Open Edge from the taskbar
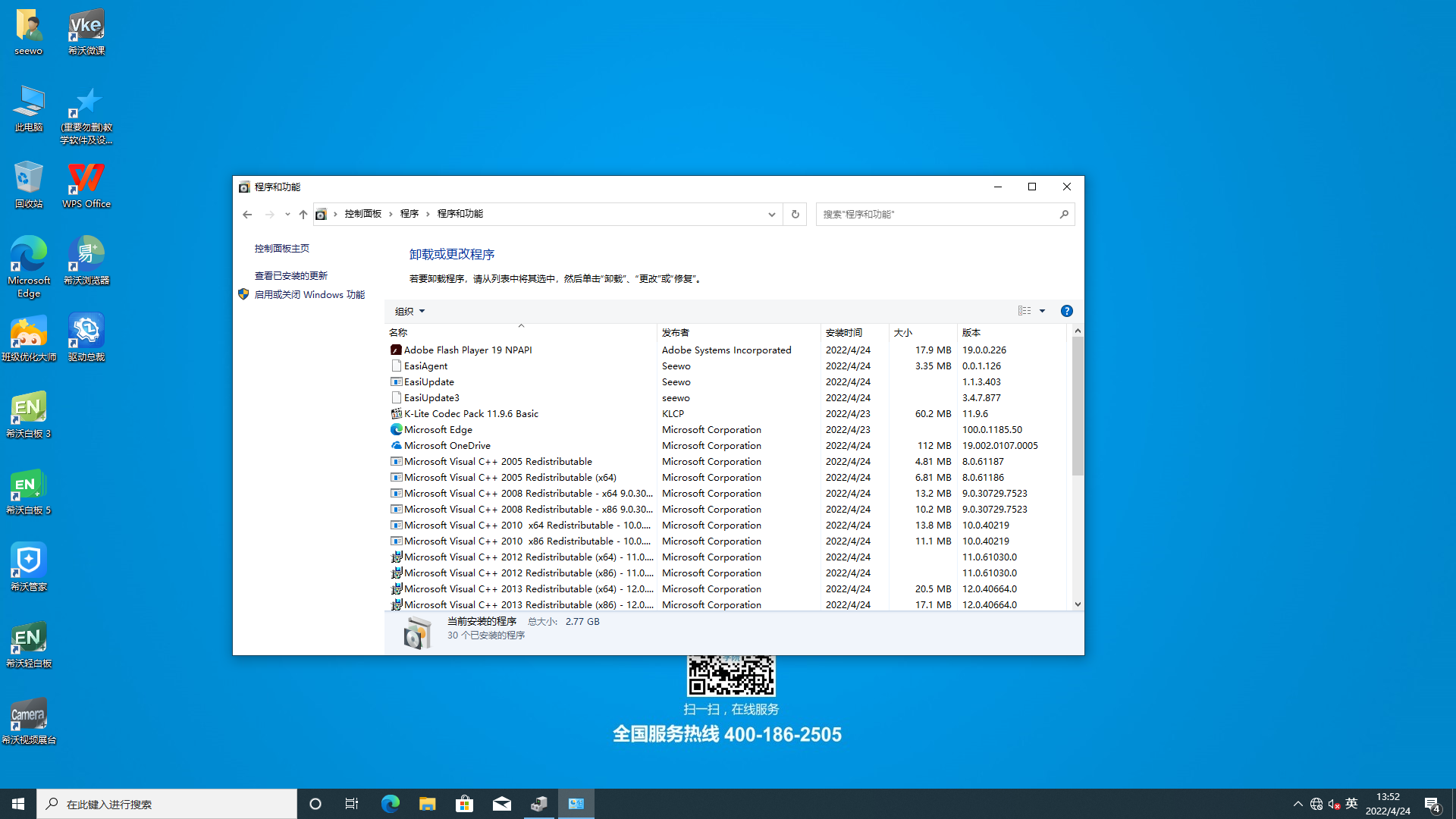This screenshot has width=1456, height=819. 390,804
